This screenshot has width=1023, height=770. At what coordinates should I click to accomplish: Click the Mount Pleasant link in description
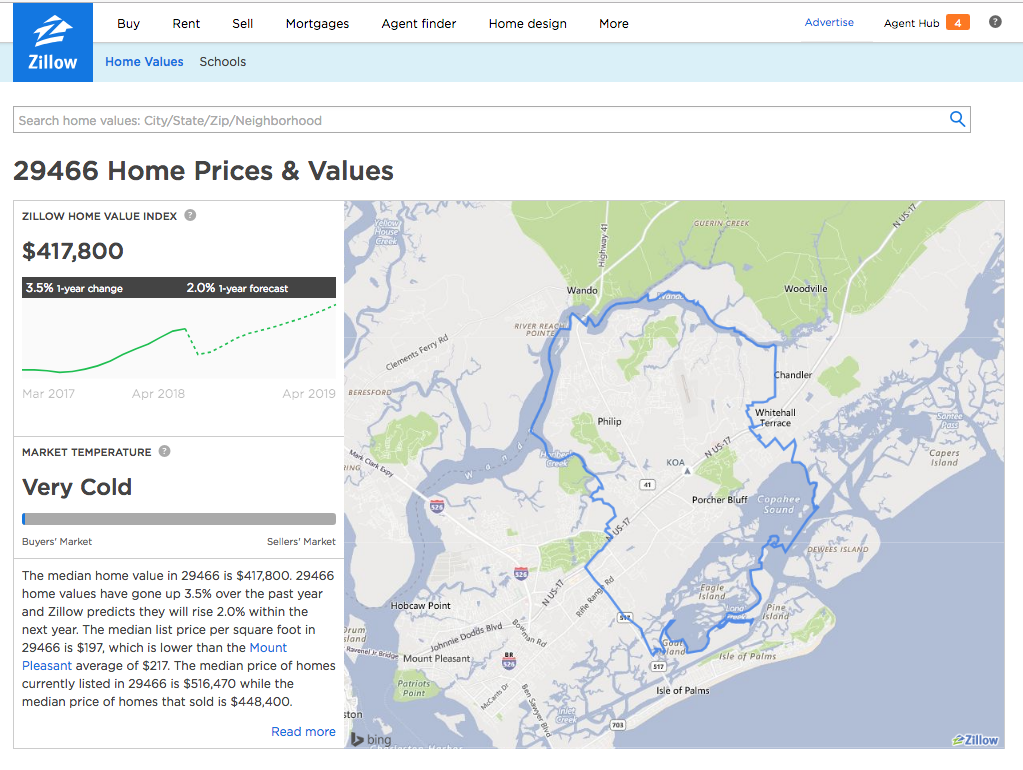click(x=154, y=656)
